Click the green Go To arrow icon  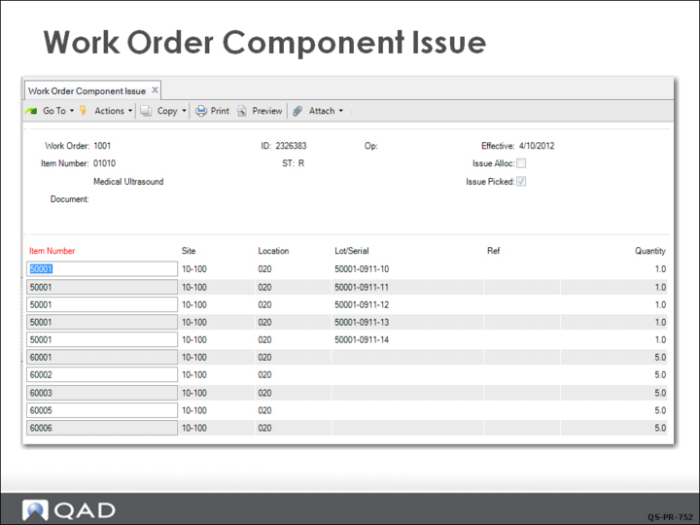31,111
